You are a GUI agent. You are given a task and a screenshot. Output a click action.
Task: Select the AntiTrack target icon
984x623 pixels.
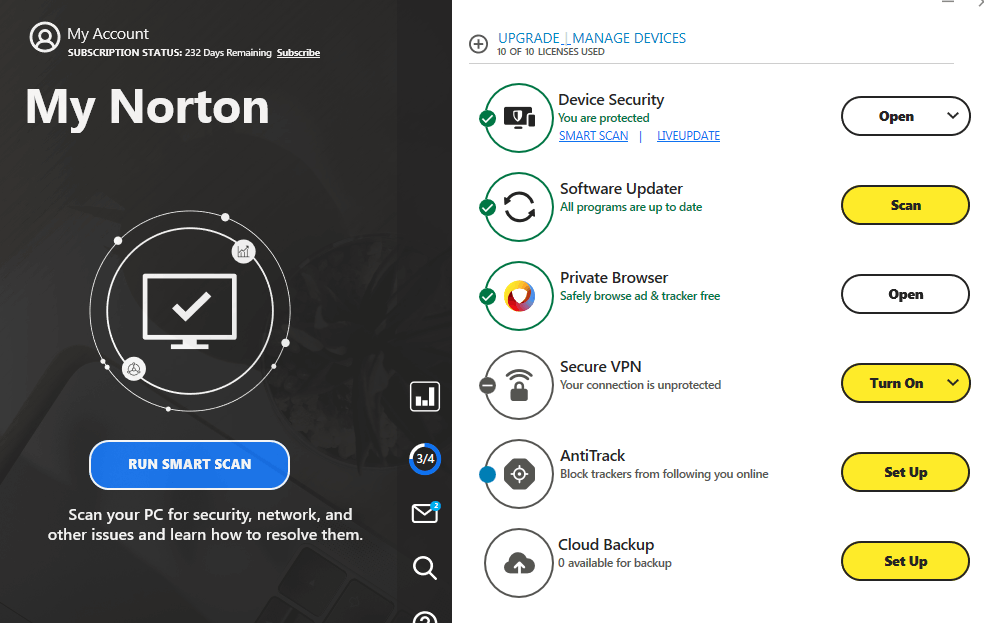click(520, 474)
